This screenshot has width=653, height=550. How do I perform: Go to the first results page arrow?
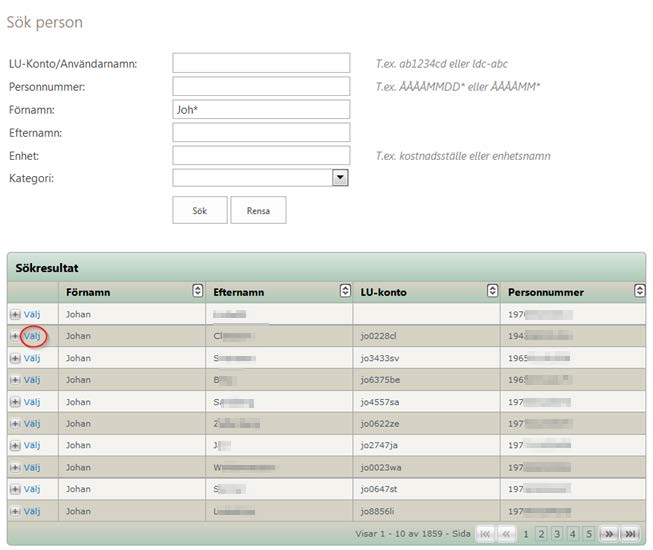click(485, 534)
